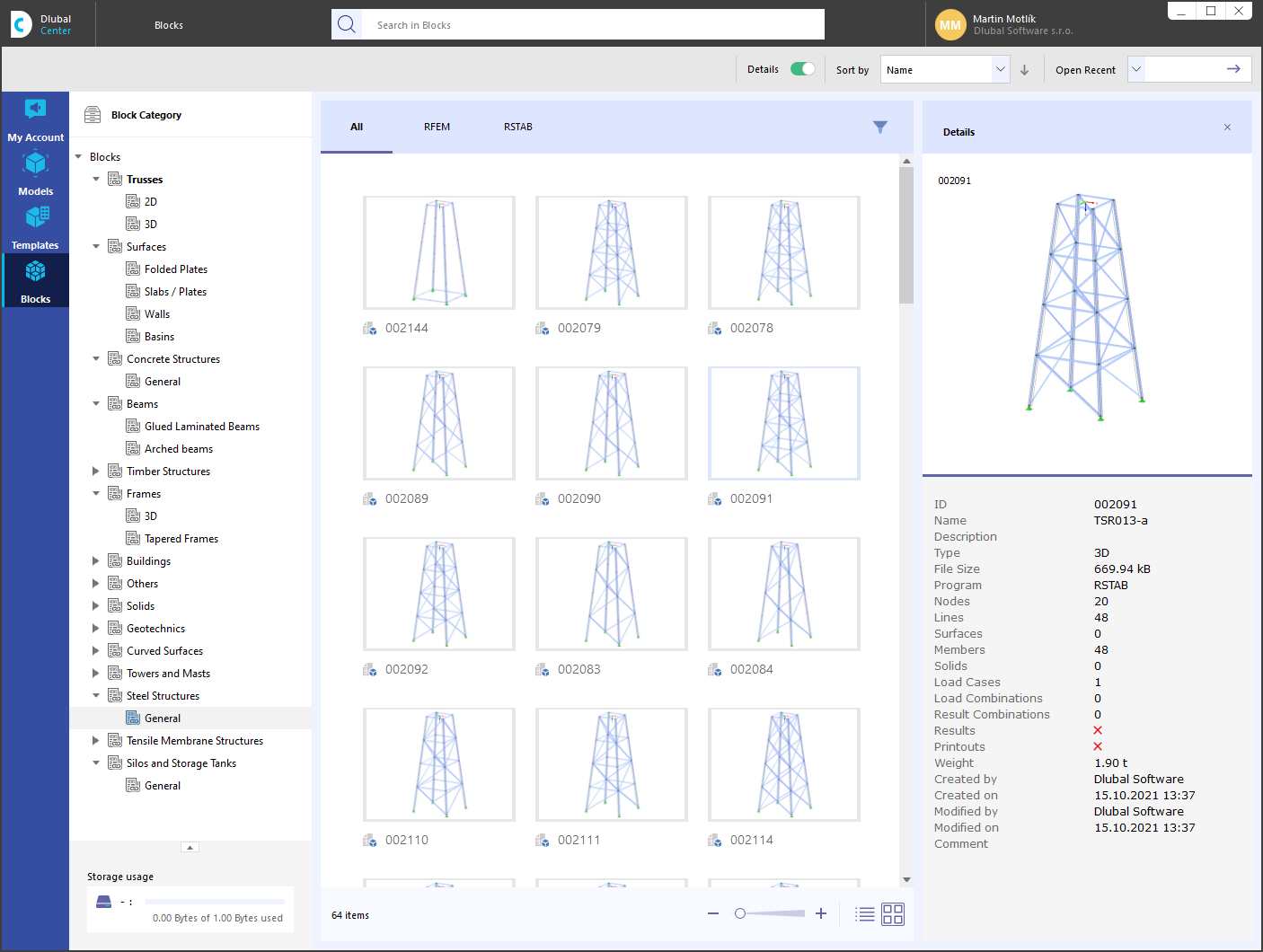The height and width of the screenshot is (952, 1263).
Task: Switch to grid thumbnail view
Action: (892, 914)
